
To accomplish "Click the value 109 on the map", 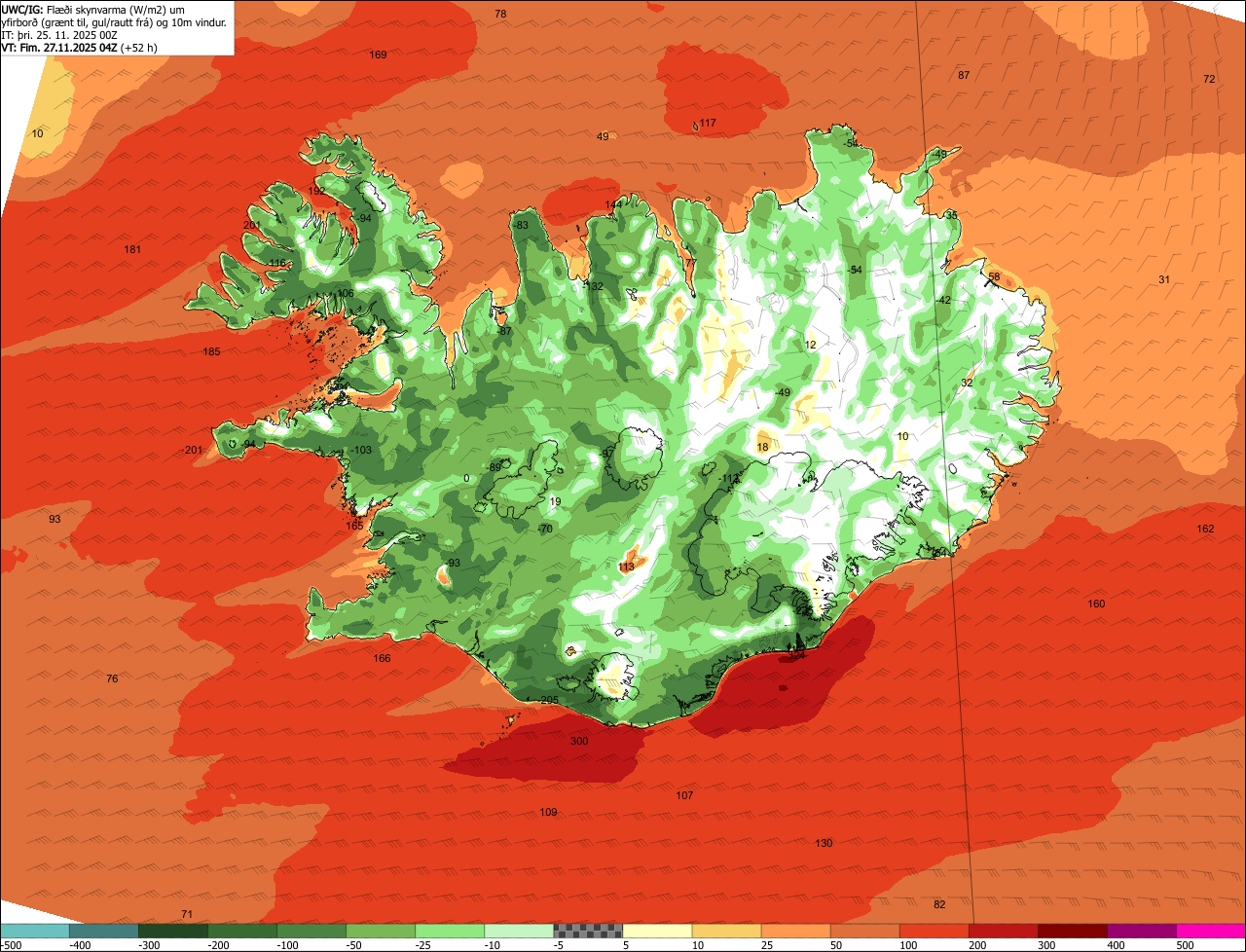I will 548,812.
